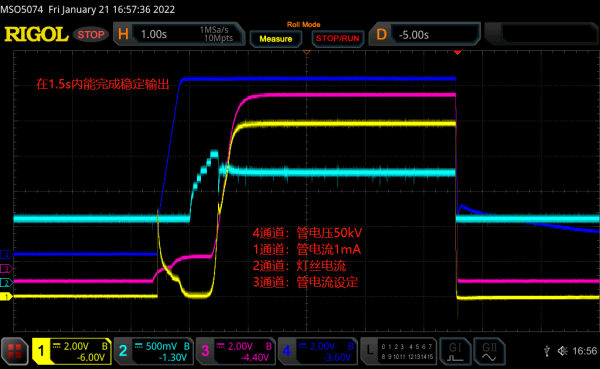The image size is (600, 369).
Task: Click channel 1 yellow ground level marker
Action: (6, 297)
